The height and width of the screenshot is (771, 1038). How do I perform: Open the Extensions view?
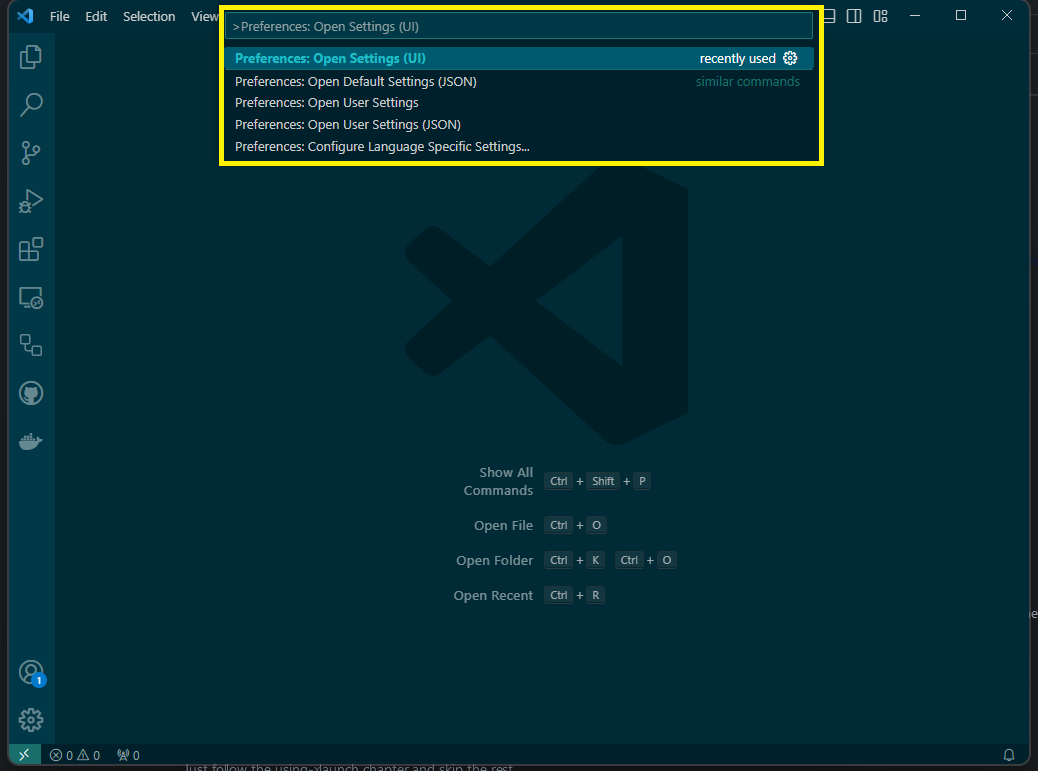[x=31, y=249]
